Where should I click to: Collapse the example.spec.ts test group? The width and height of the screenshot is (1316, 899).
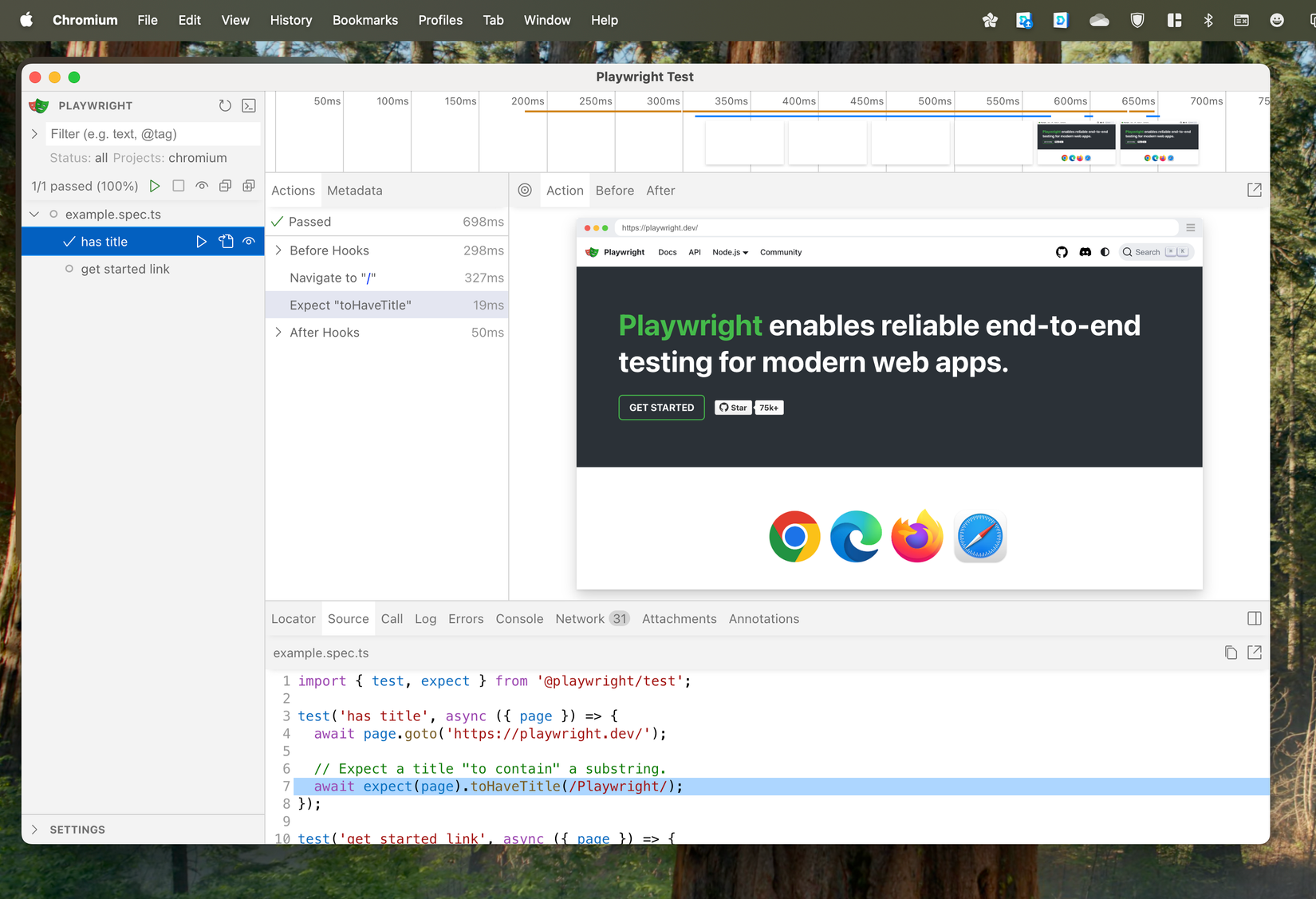[33, 214]
